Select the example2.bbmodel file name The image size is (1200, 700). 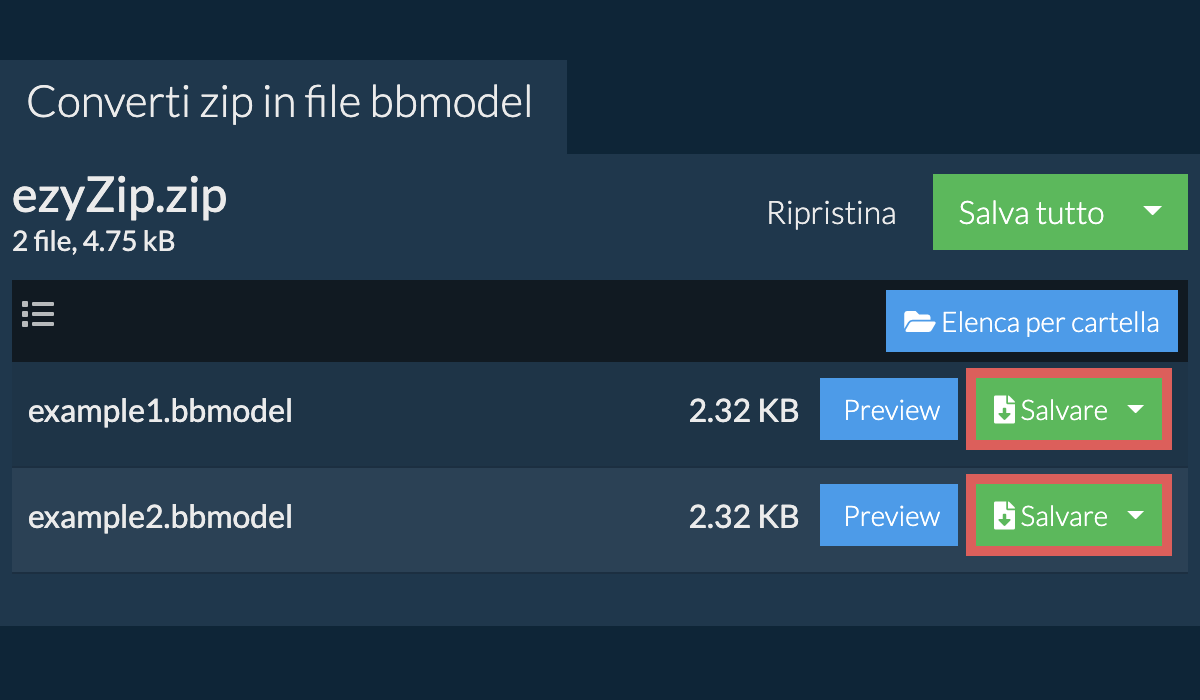[160, 517]
